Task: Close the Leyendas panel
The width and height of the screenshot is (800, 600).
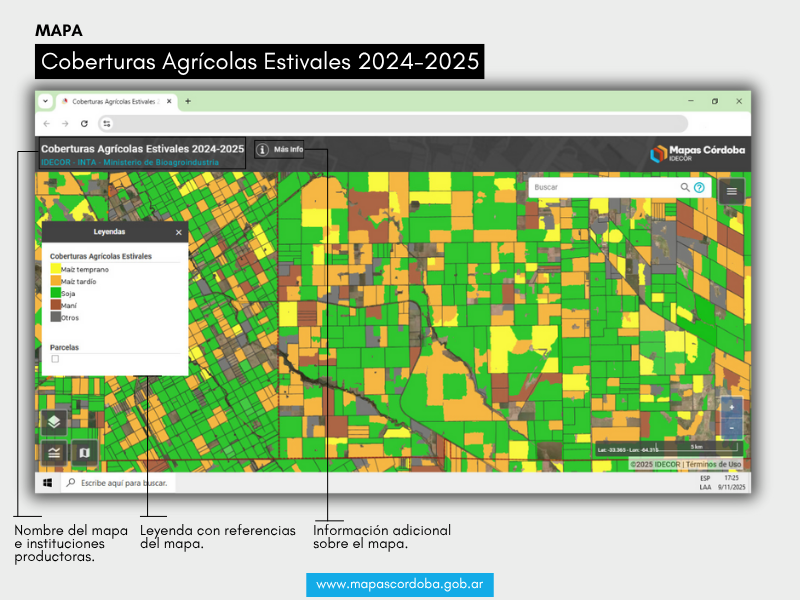Action: [x=179, y=232]
